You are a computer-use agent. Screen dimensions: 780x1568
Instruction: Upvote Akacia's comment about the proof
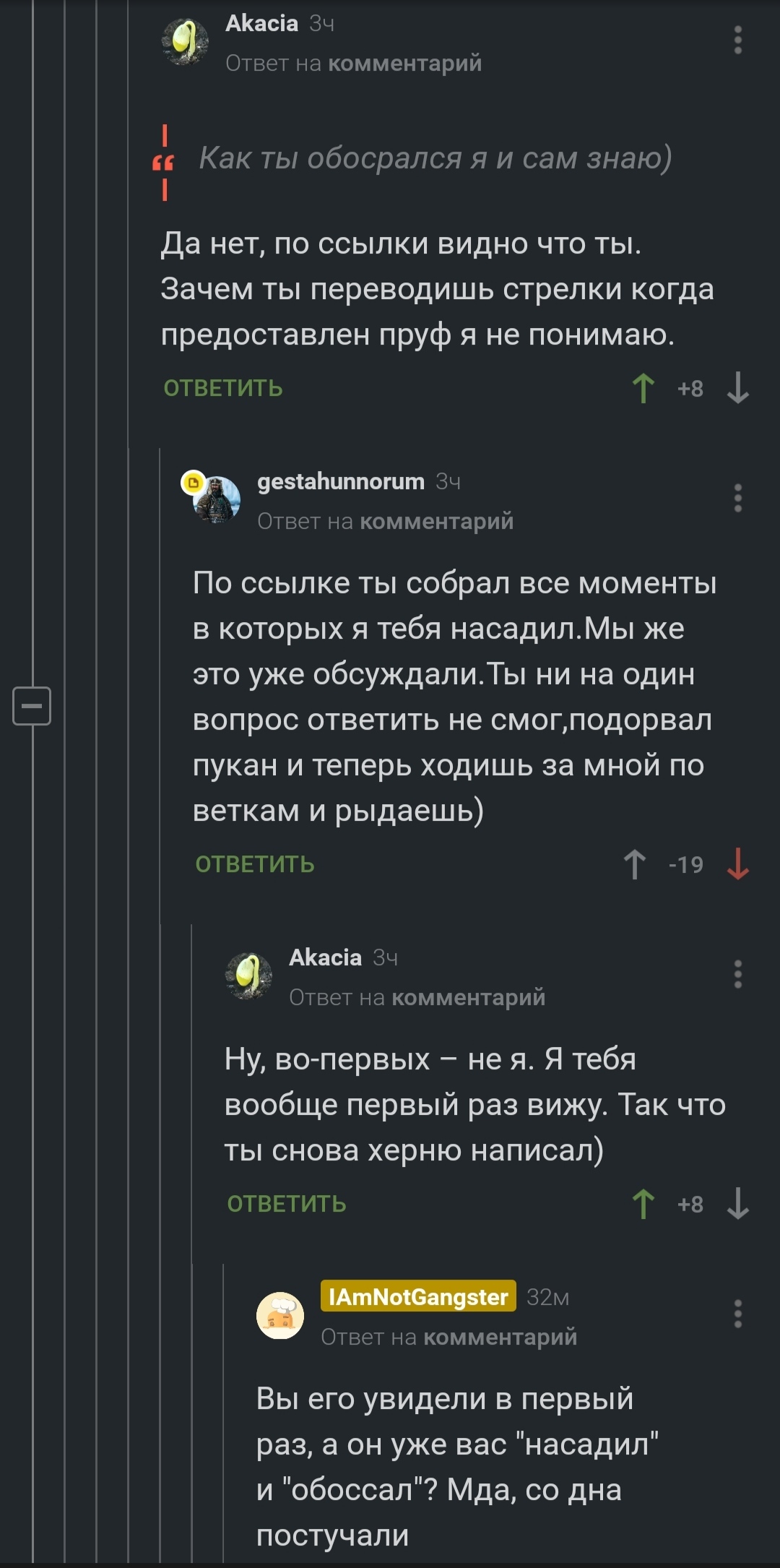643,389
